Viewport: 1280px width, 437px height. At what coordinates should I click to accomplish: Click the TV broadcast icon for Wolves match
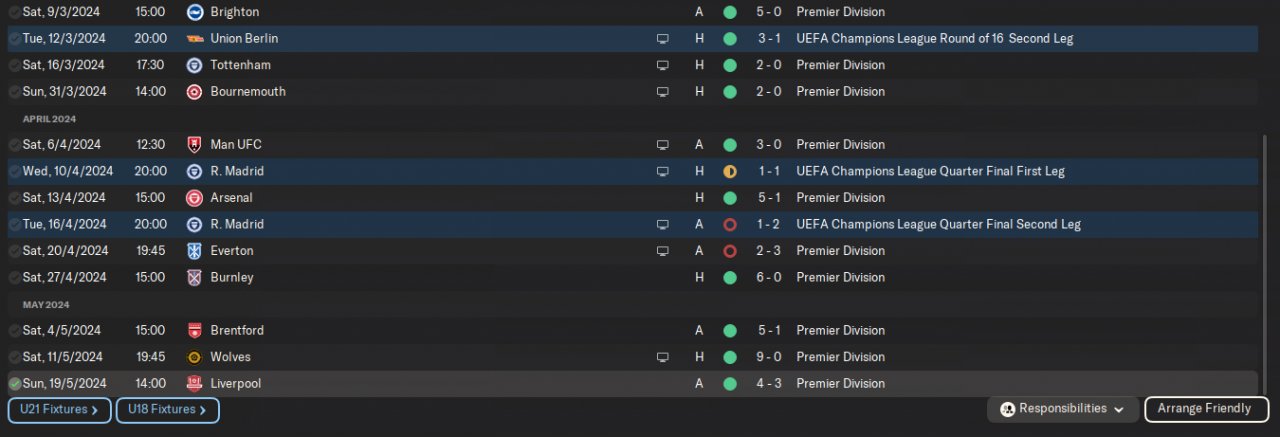[x=661, y=357]
